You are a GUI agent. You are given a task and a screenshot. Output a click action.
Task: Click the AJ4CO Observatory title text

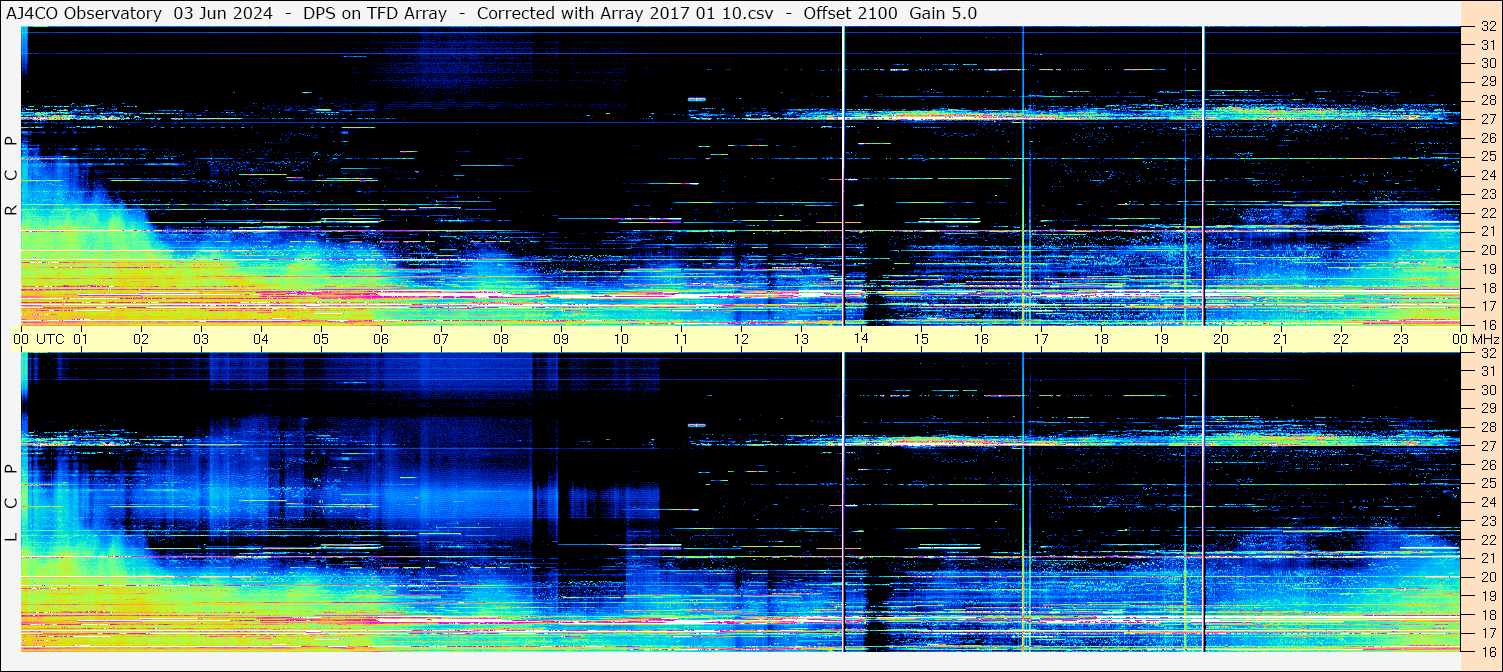point(84,13)
